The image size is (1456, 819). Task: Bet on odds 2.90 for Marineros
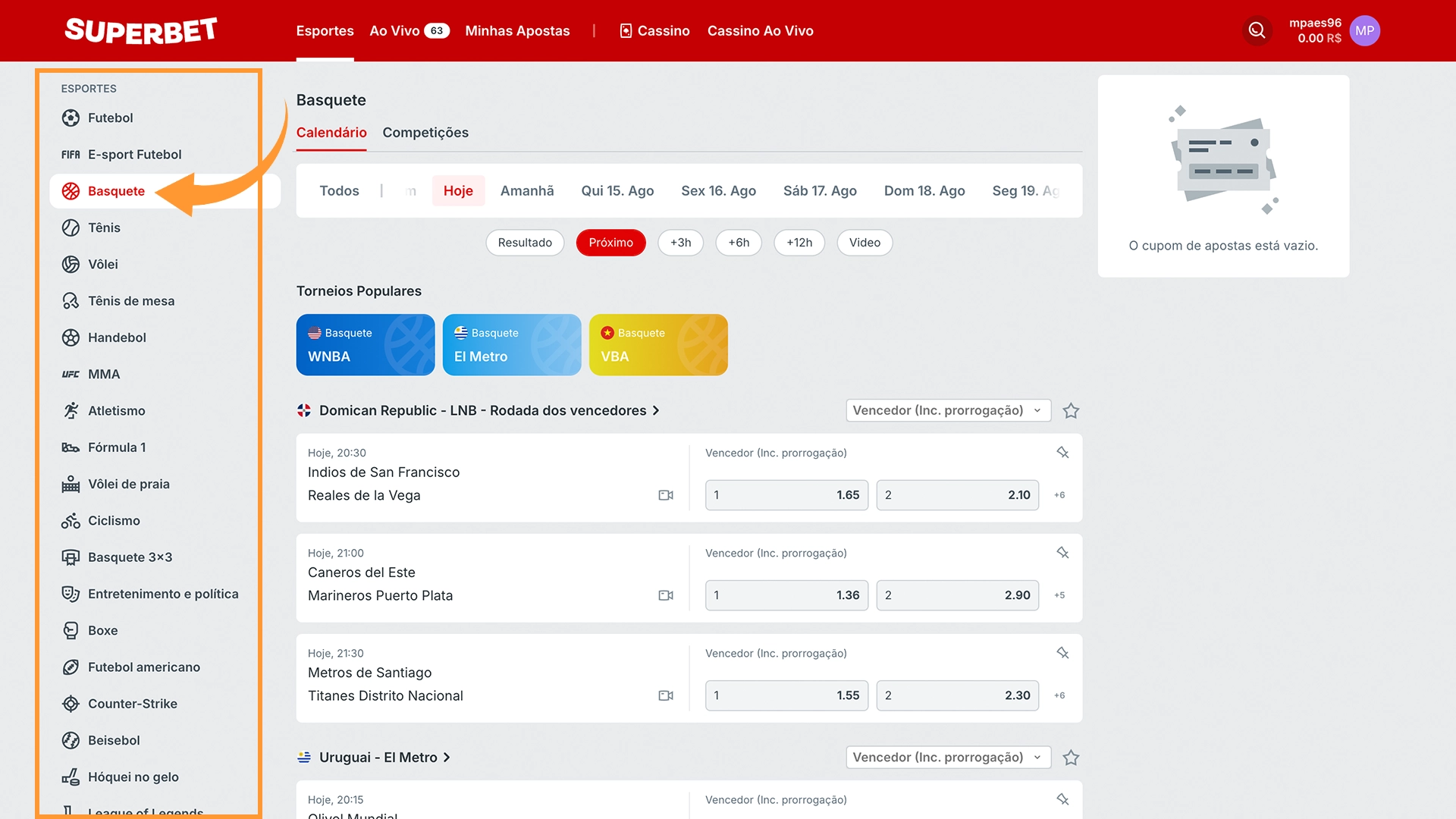pyautogui.click(x=958, y=595)
